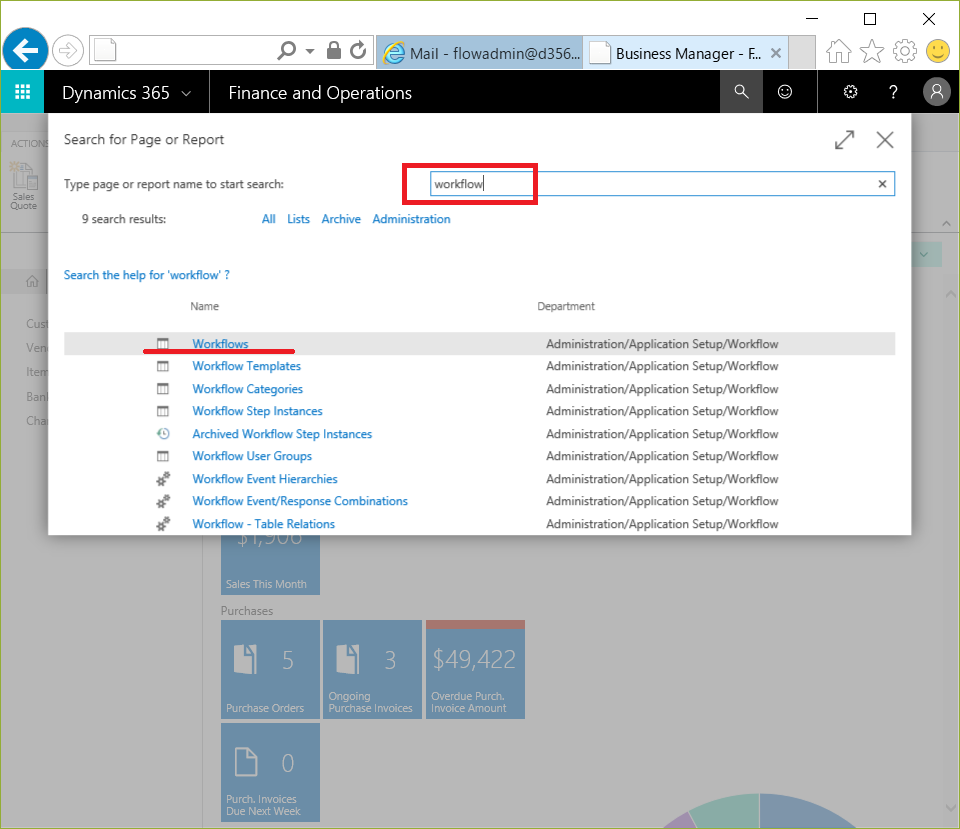Click gears icon beside Workflow Event/Response Combinations
Screen dimensions: 960x829
tap(163, 501)
